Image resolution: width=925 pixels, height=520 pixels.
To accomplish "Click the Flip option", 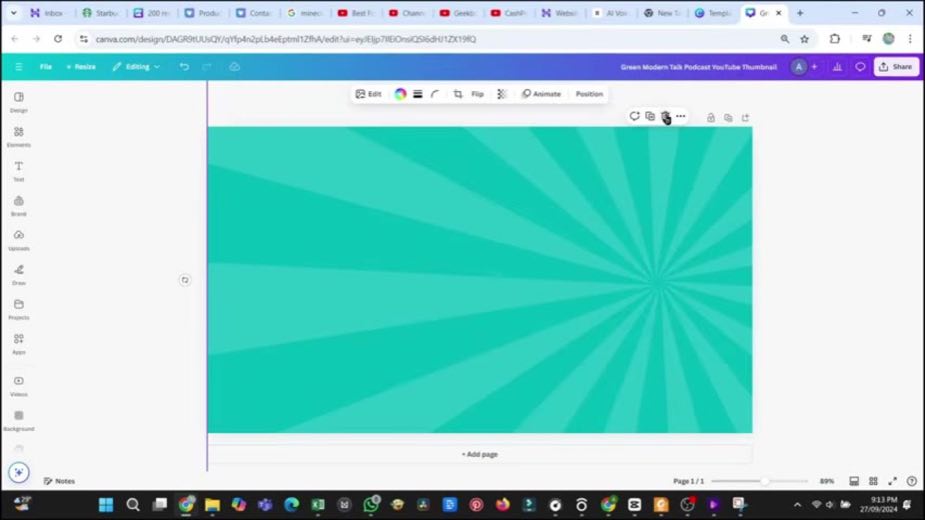I will point(477,94).
